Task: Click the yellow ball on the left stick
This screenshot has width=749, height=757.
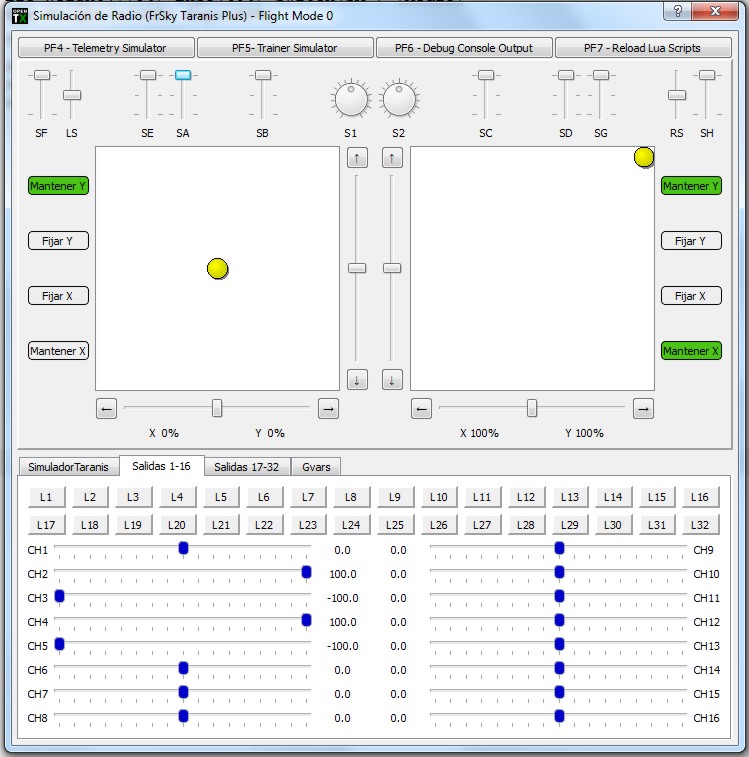Action: point(218,268)
